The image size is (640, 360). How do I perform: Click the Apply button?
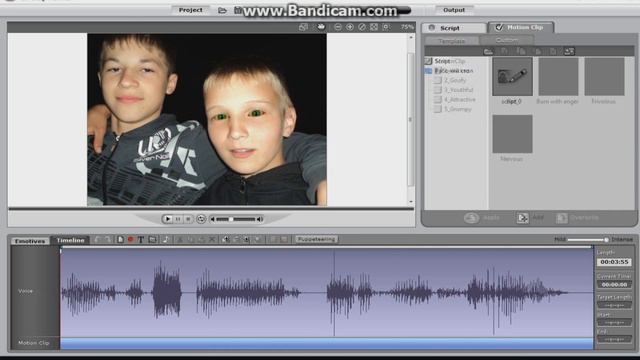tap(482, 218)
